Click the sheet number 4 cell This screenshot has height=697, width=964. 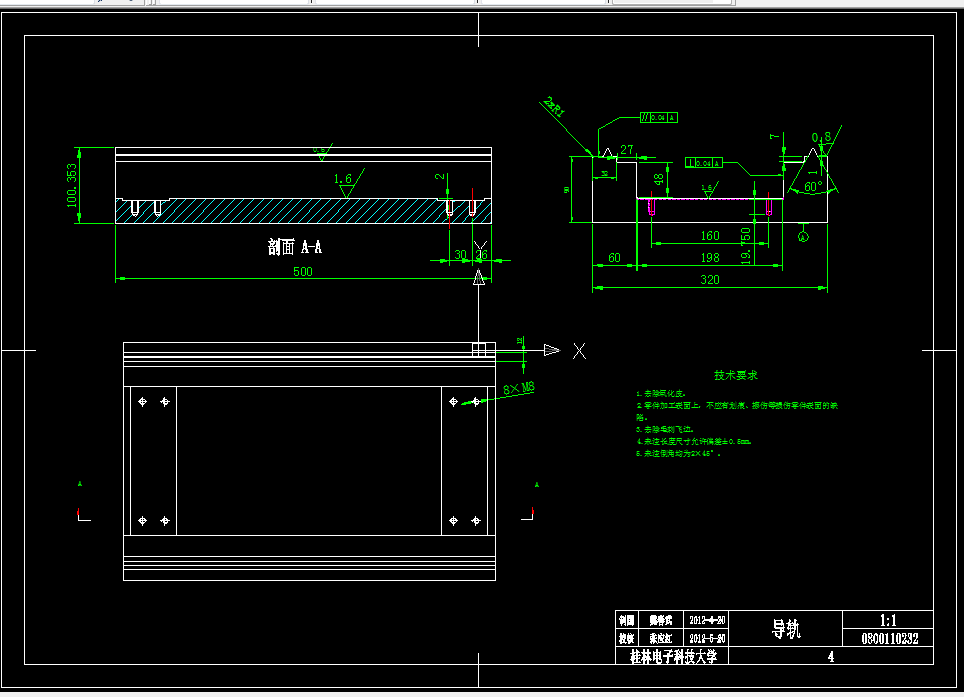tap(831, 656)
